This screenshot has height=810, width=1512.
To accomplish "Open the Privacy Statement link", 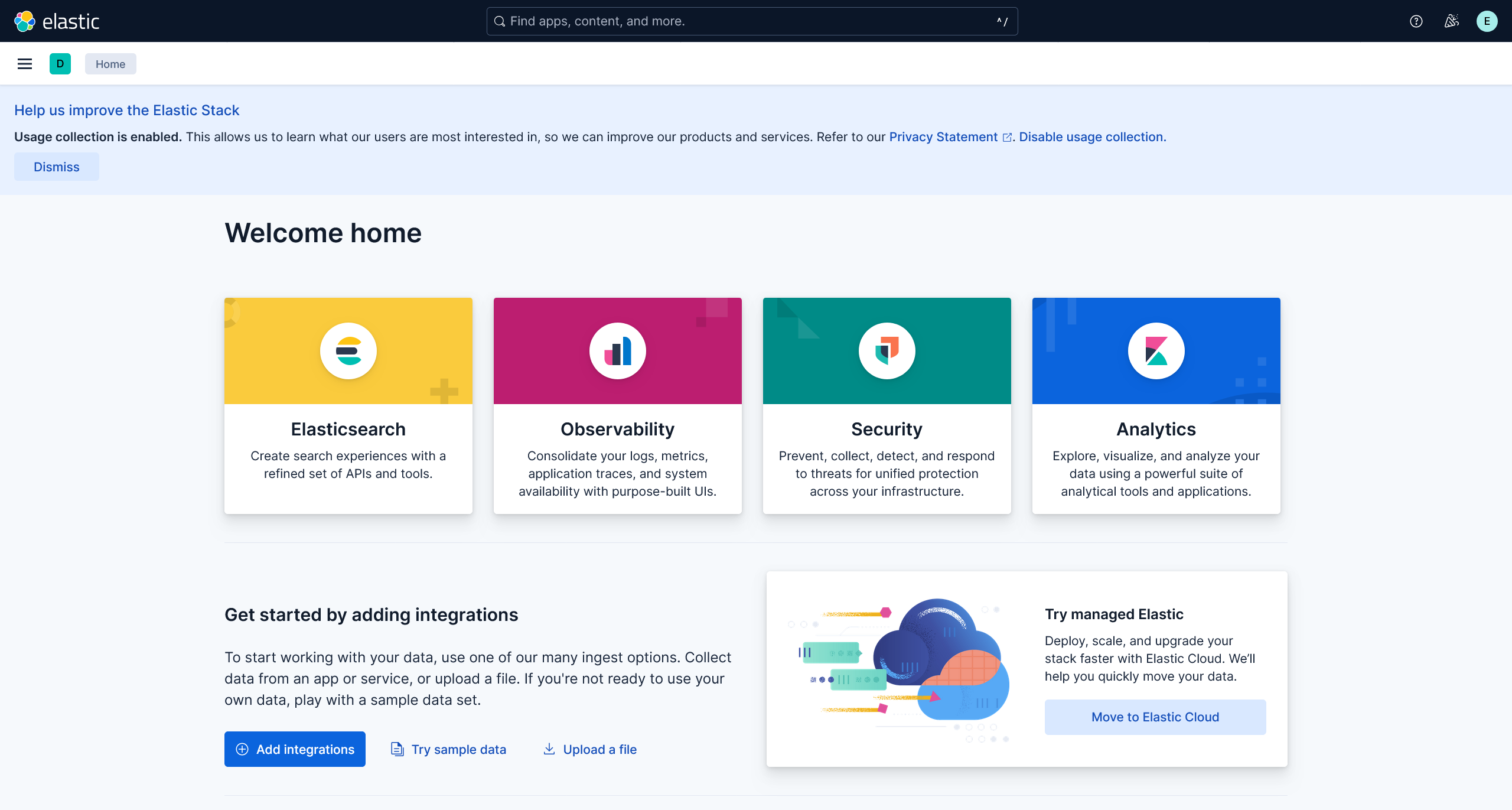I will (943, 137).
